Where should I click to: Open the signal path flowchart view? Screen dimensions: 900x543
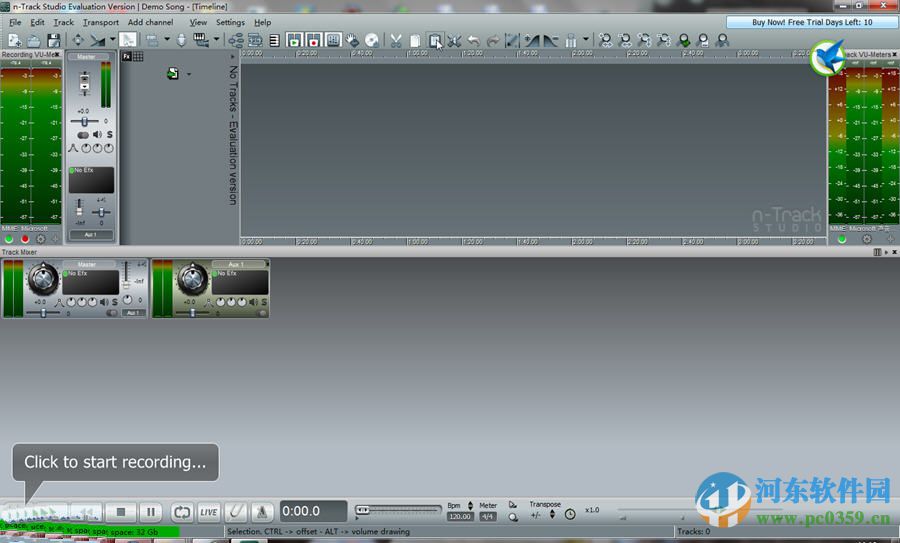point(236,40)
